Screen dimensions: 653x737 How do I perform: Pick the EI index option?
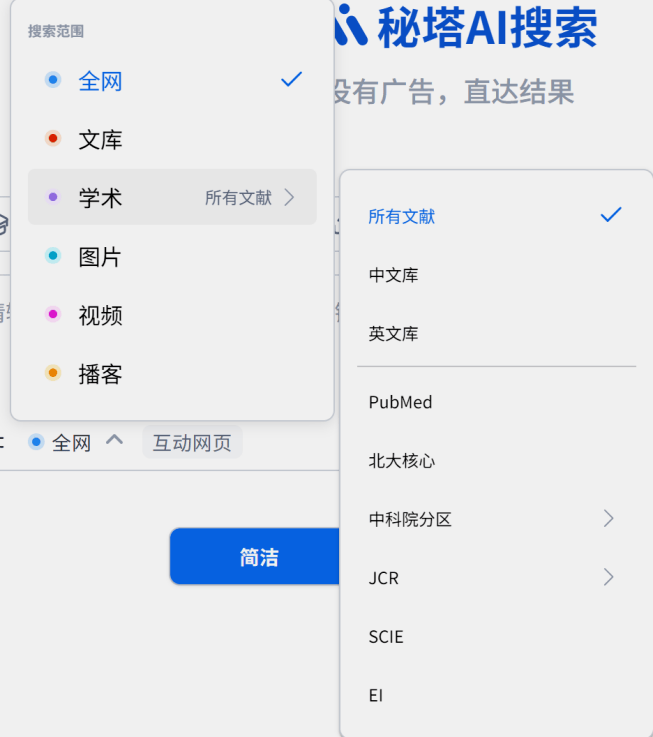click(376, 695)
